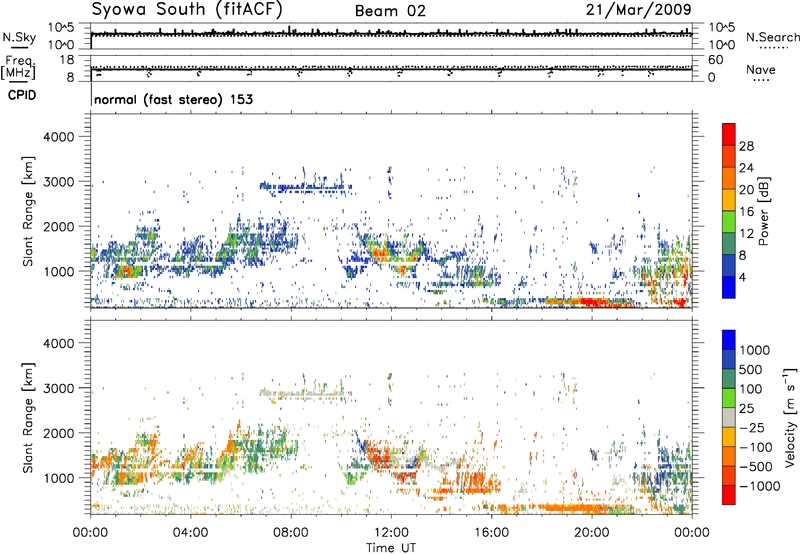Click the "12:00" time tick label
Image resolution: width=800 pixels, height=554 pixels.
391,533
